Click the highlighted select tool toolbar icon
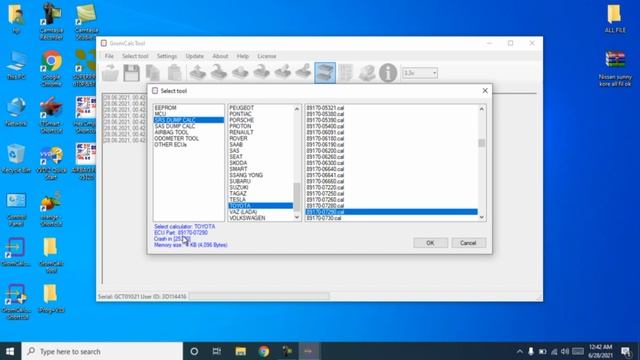 point(325,73)
